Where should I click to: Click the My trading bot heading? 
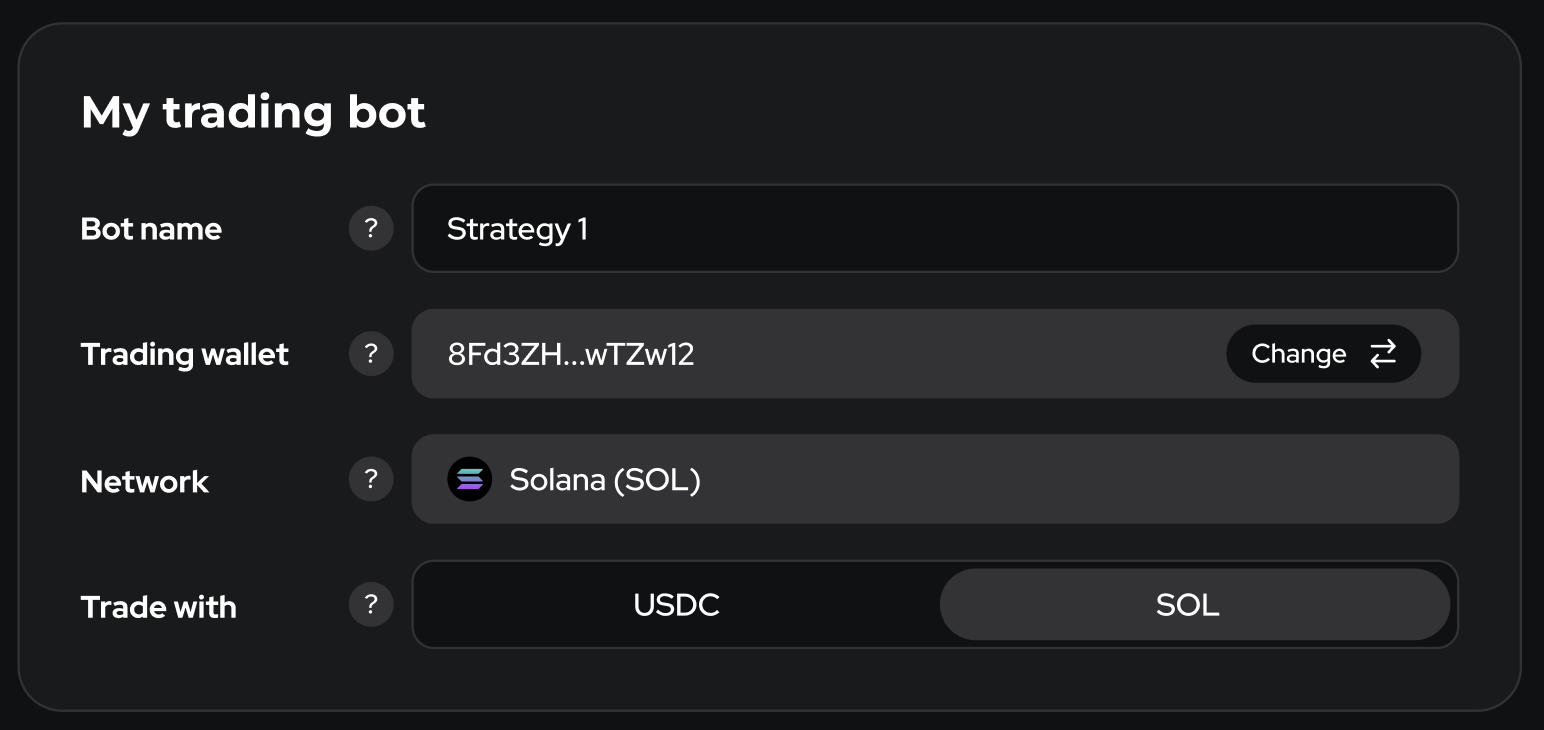[253, 112]
